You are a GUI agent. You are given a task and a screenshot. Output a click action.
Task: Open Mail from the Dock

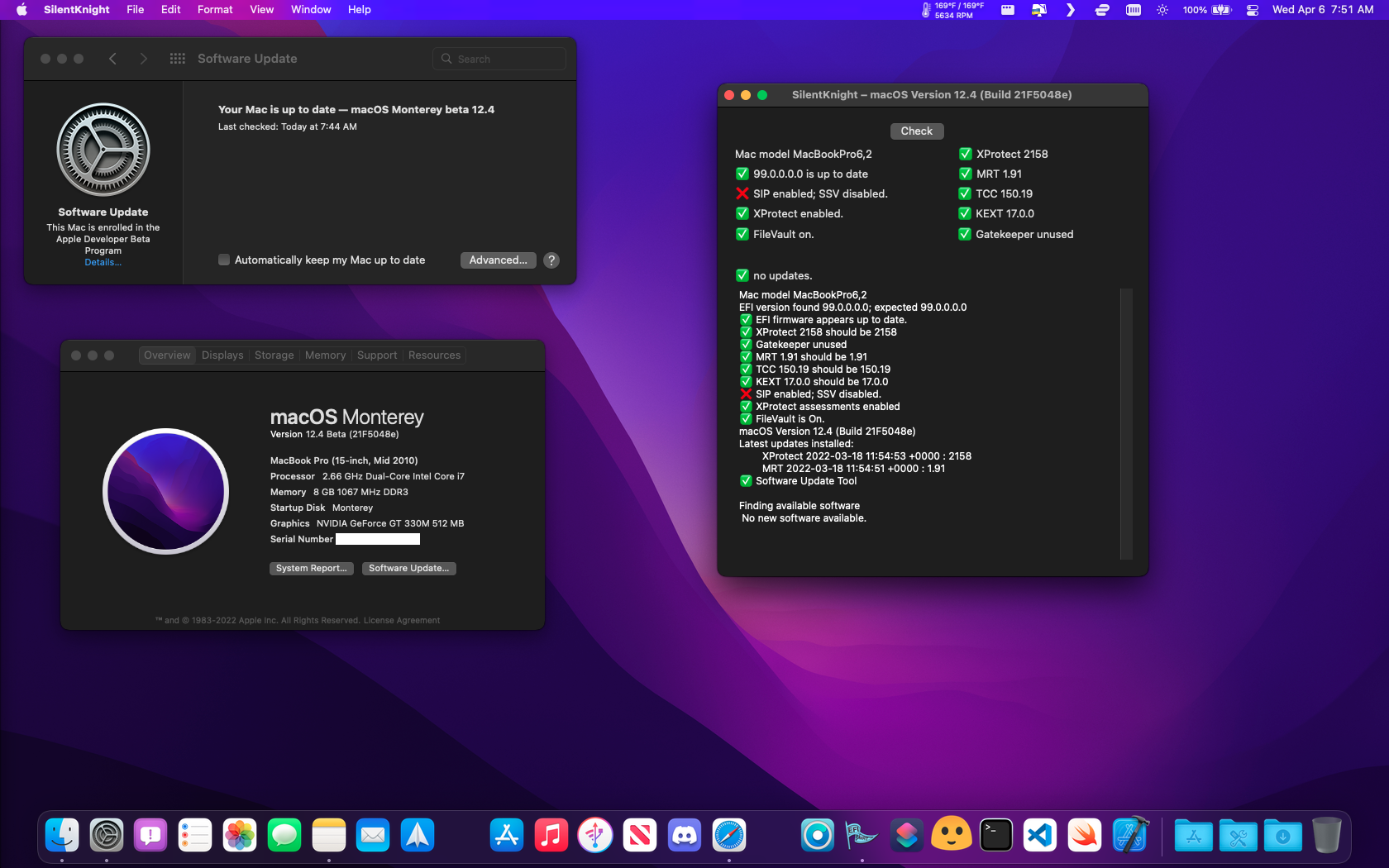[373, 835]
